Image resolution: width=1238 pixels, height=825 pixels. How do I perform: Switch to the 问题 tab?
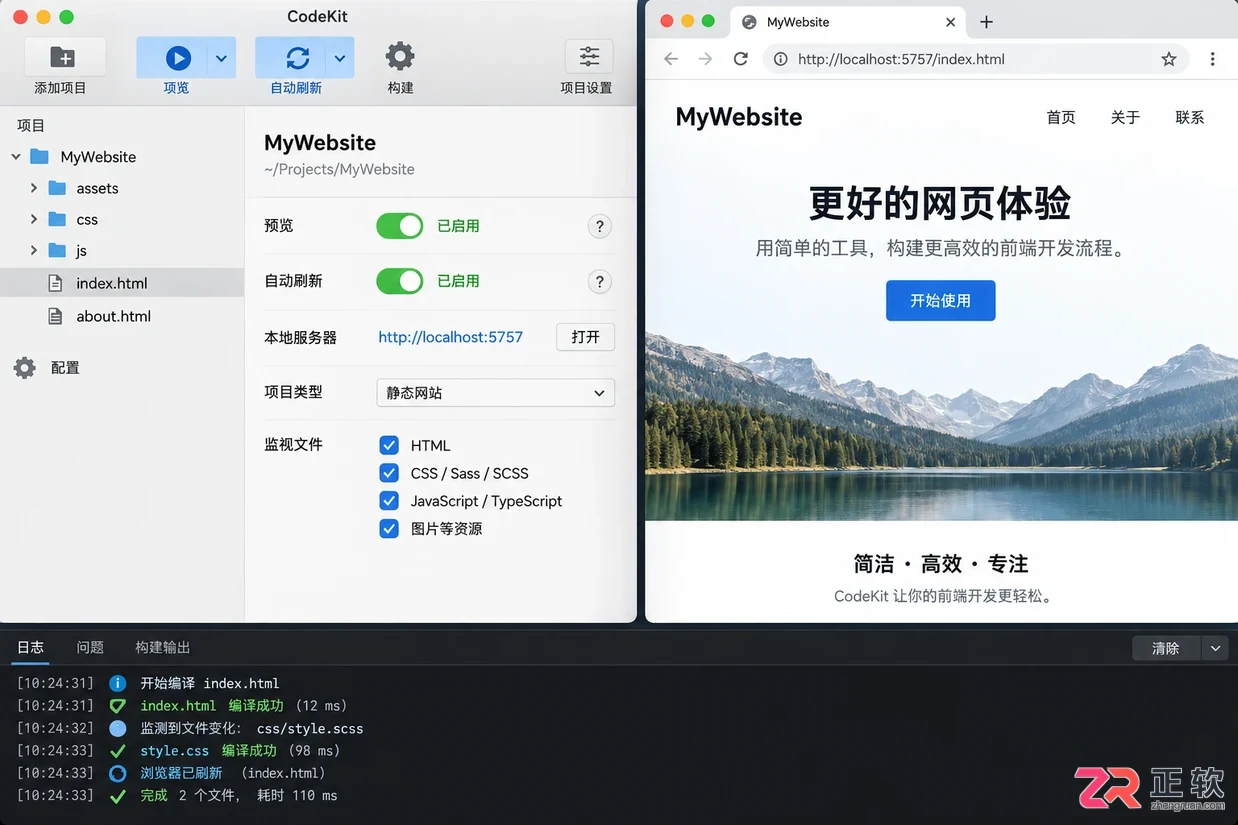pos(90,647)
